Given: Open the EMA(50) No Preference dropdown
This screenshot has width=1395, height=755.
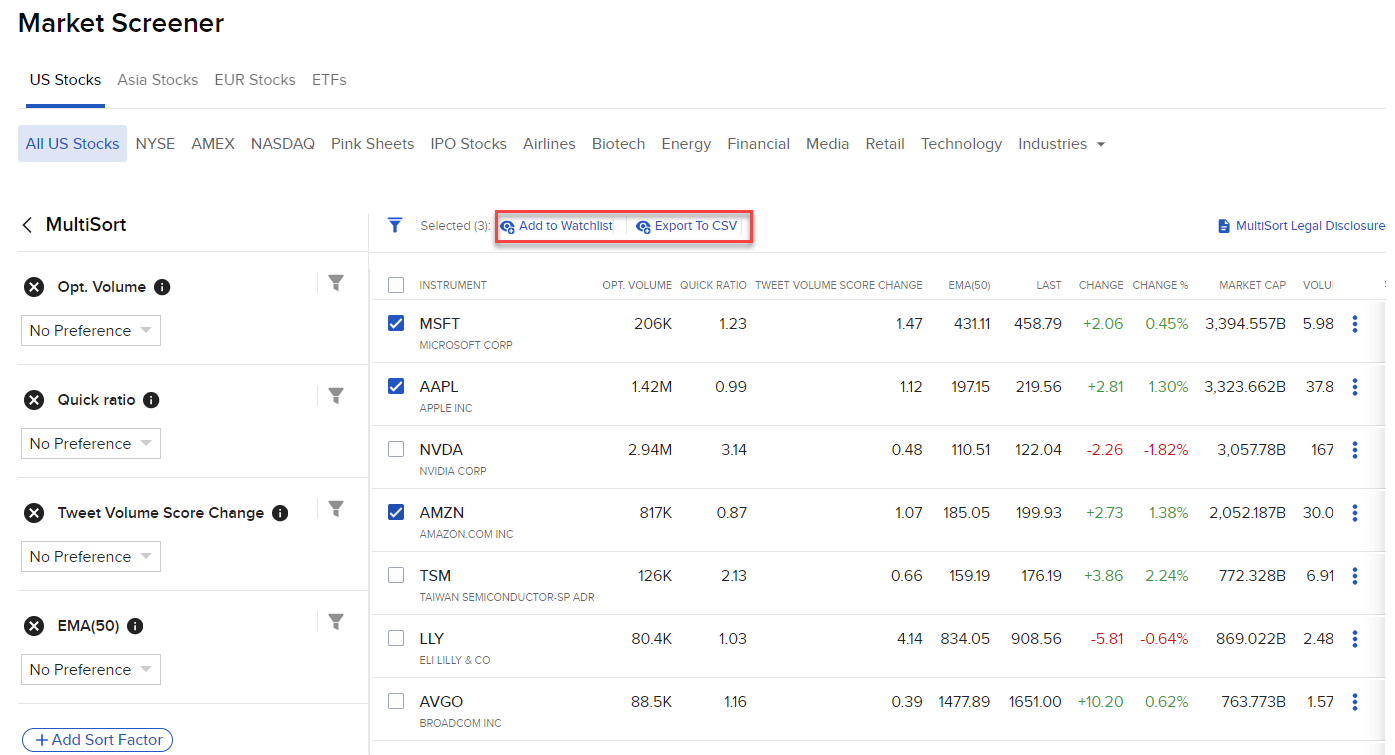Looking at the screenshot, I should tap(90, 669).
